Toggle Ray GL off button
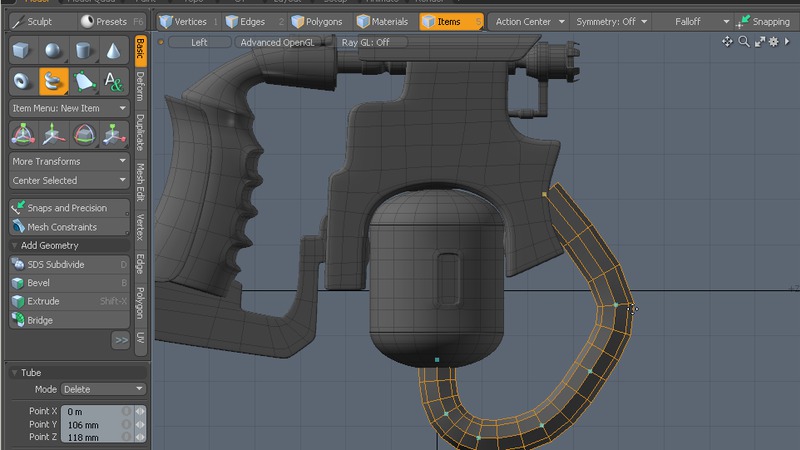Viewport: 800px width, 450px height. point(365,42)
